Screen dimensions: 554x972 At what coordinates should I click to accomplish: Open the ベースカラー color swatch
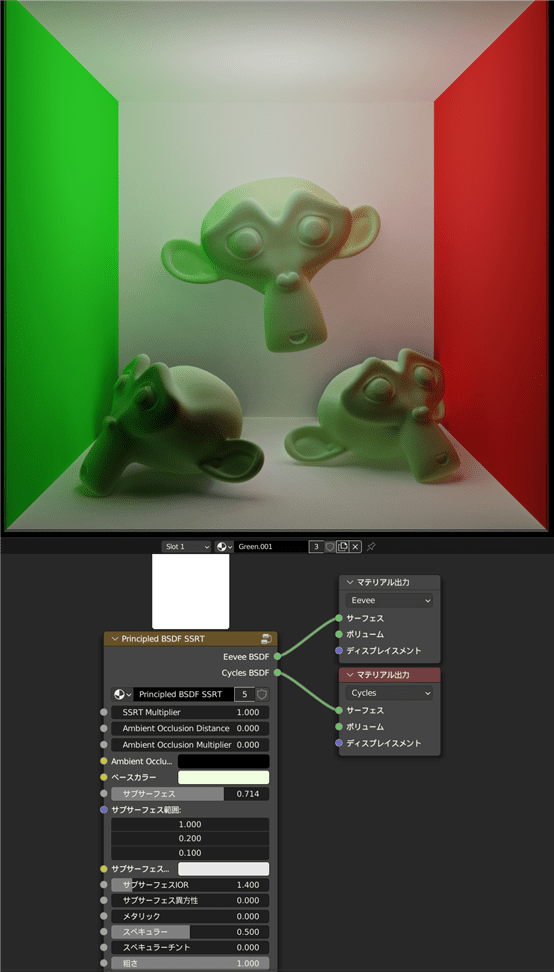[x=224, y=777]
